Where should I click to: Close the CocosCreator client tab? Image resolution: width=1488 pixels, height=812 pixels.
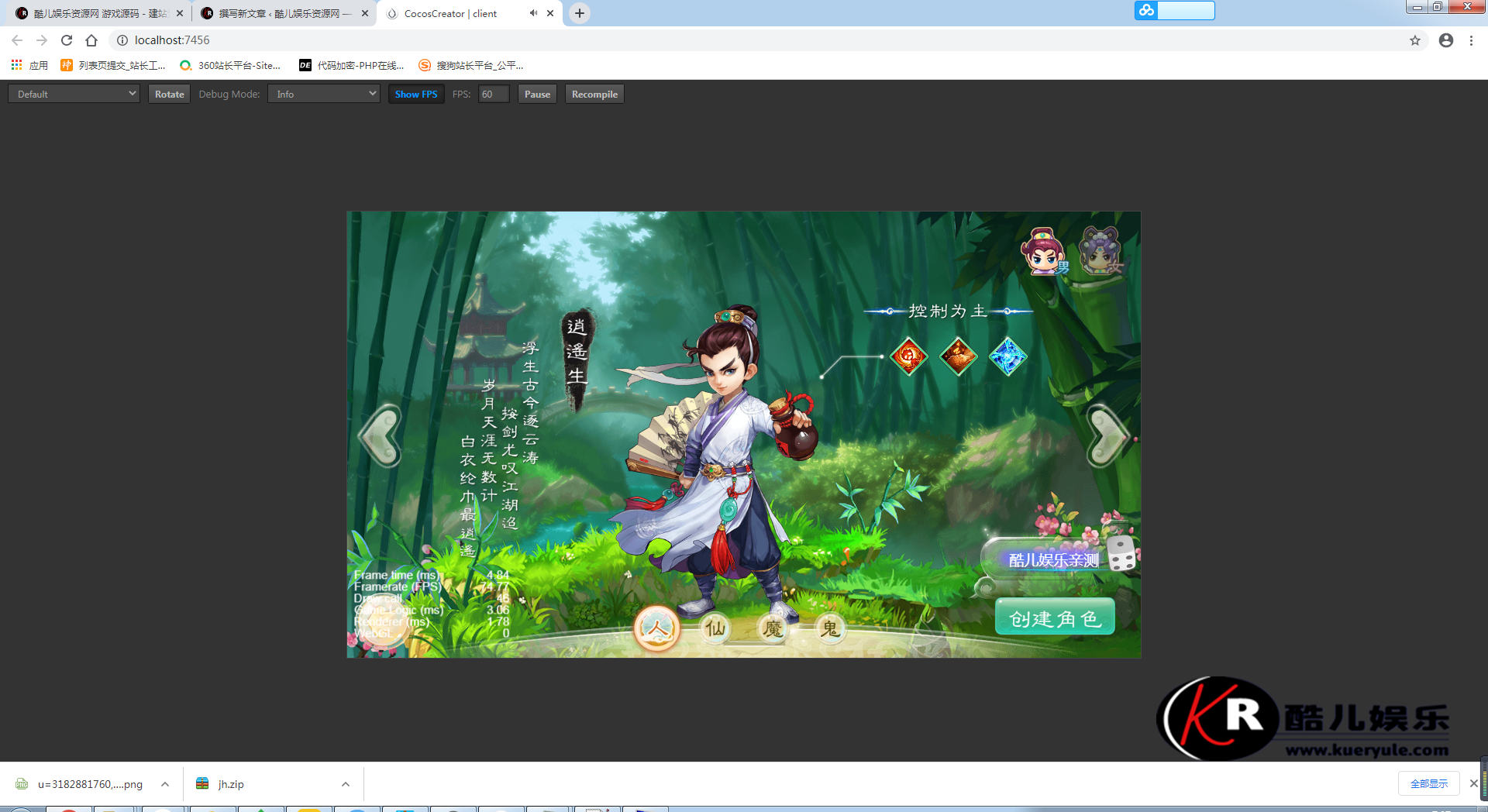tap(550, 13)
